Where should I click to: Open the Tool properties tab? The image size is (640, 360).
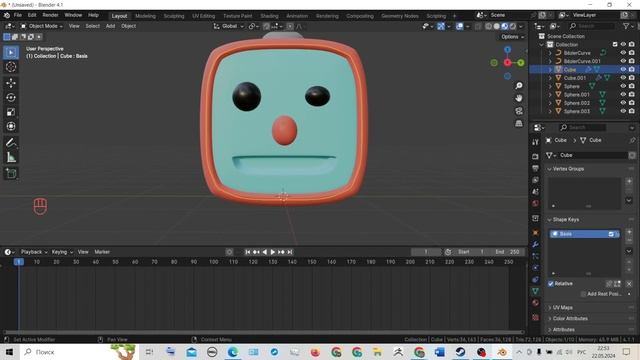(536, 142)
